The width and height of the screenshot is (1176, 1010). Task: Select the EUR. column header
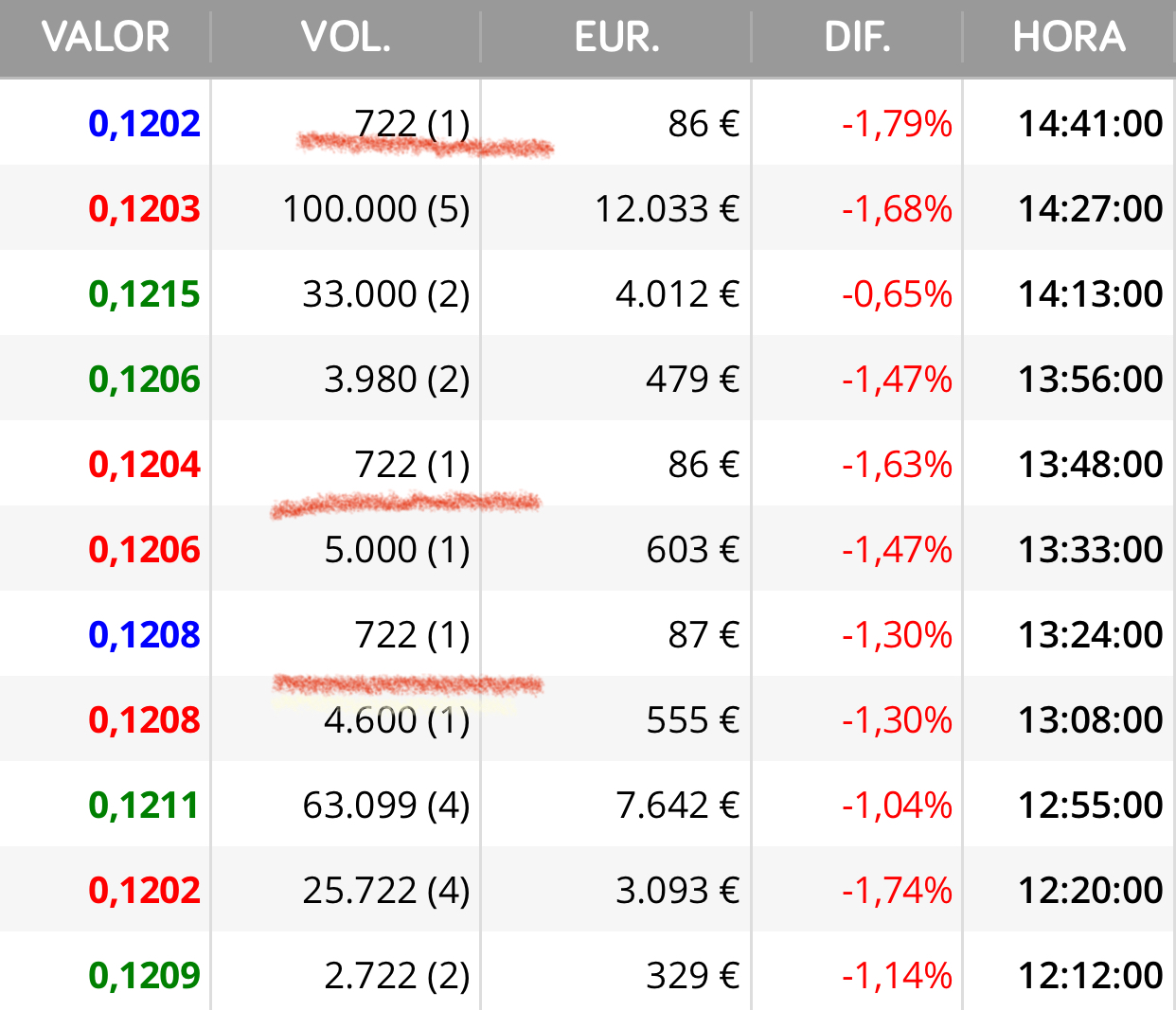click(616, 37)
